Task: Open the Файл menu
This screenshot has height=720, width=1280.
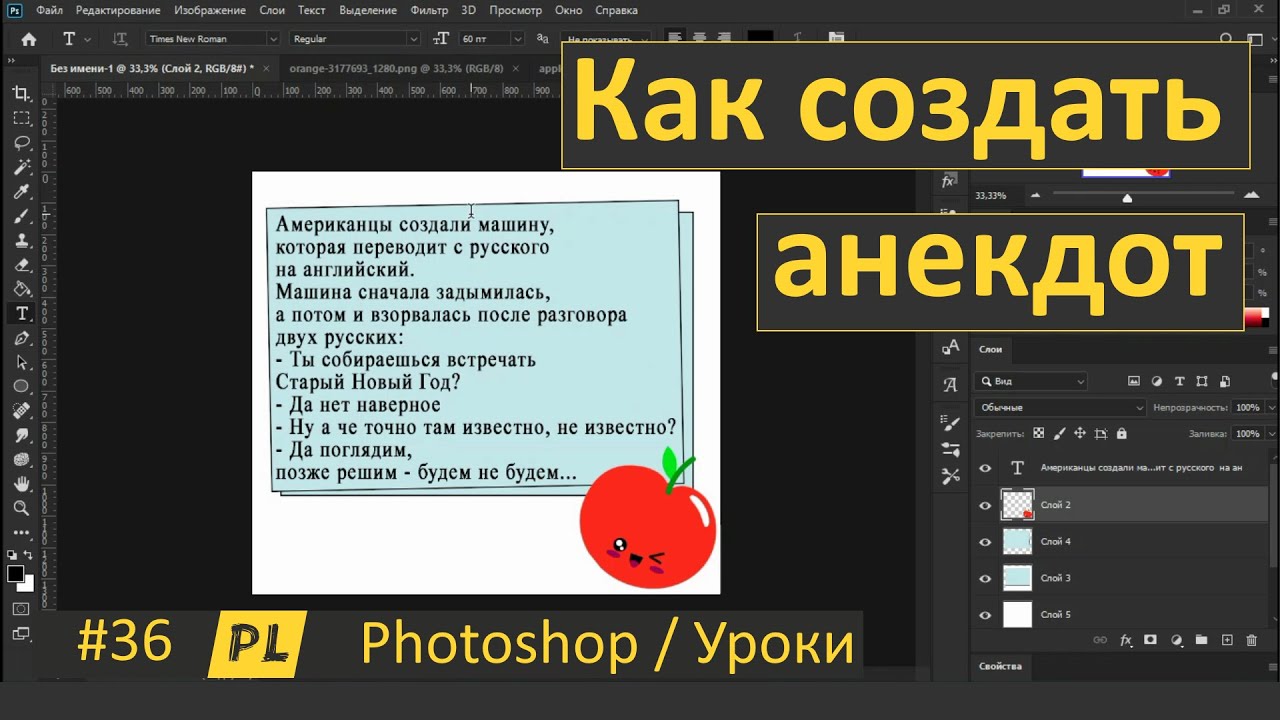Action: tap(49, 10)
